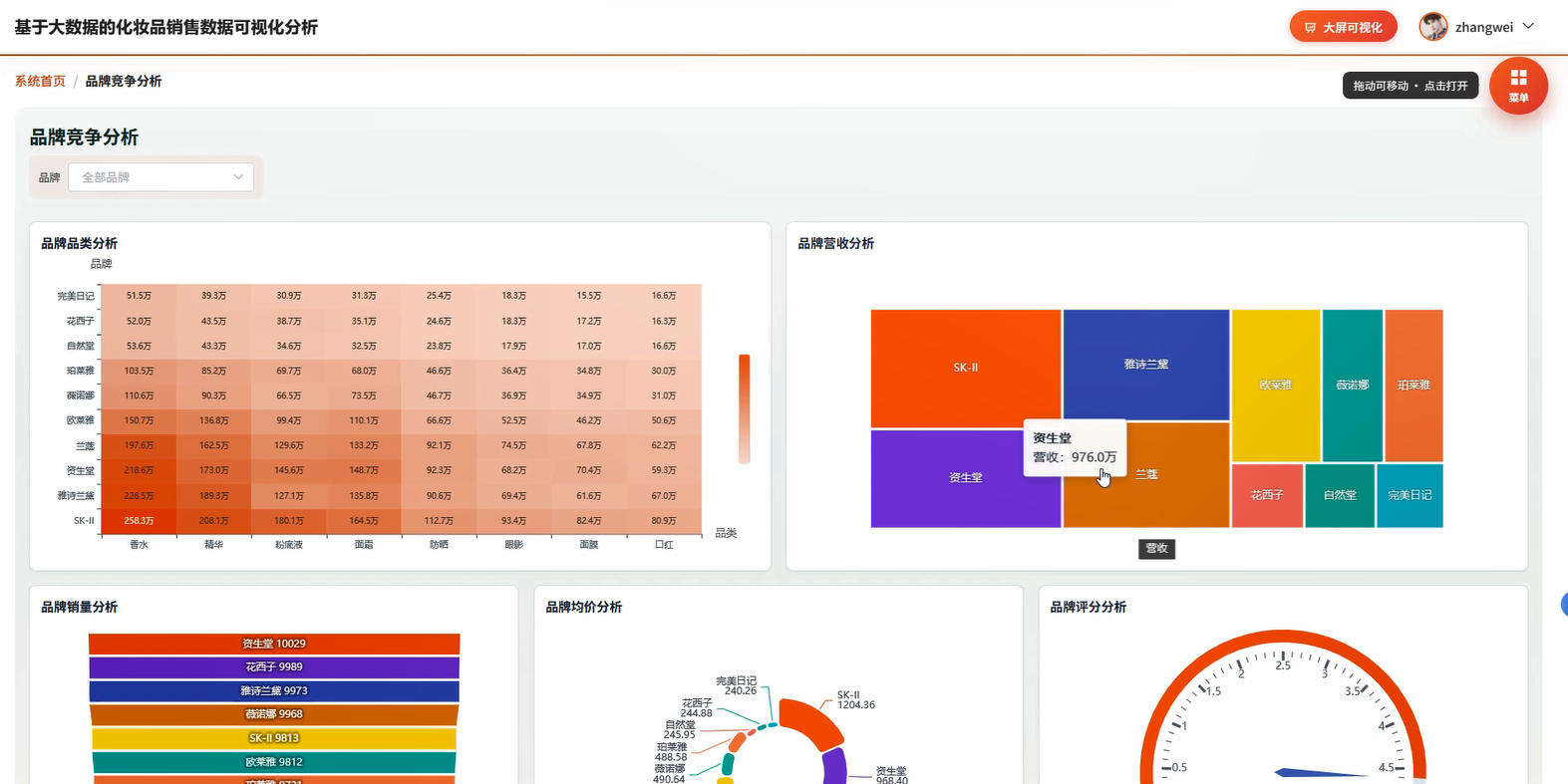Click the 花西子 9989 funnel bar
Screen dimensions: 1568x784
274,667
